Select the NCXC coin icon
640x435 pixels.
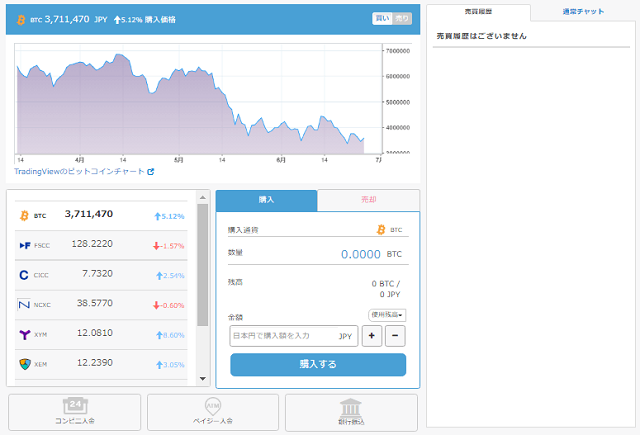tap(24, 304)
